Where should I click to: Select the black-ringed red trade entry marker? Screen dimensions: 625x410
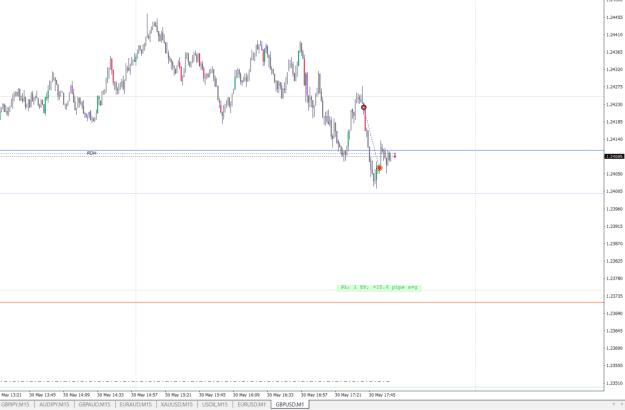pos(364,107)
